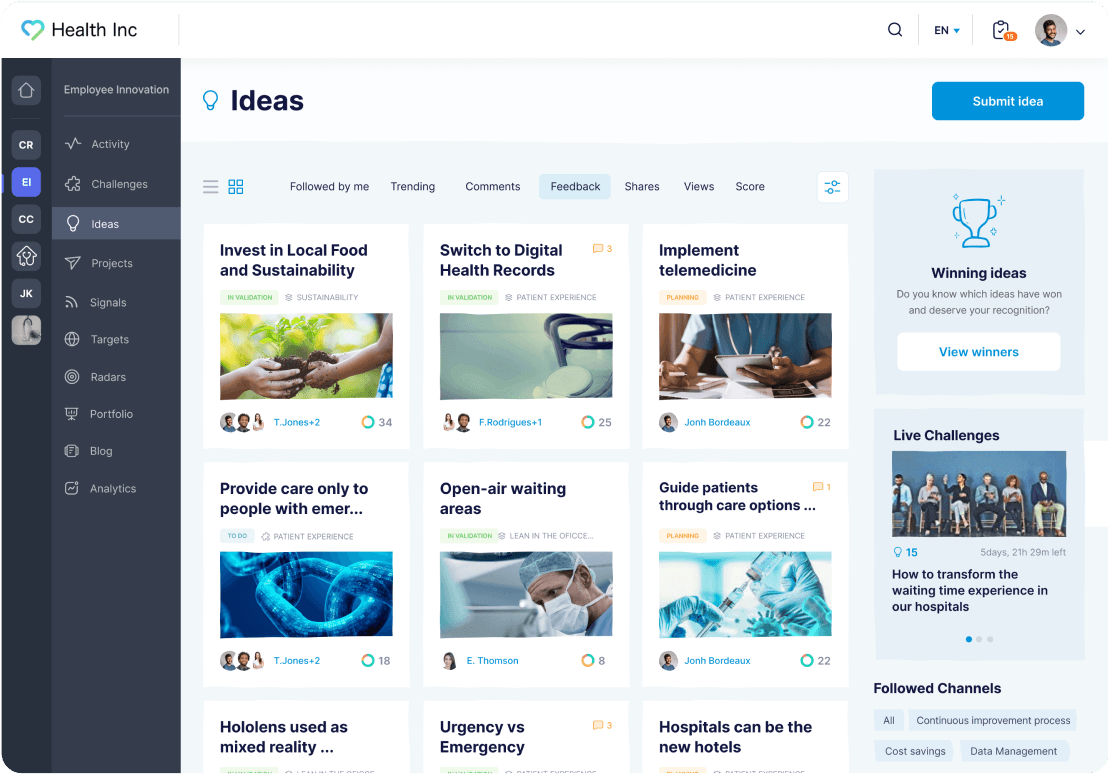Open the Employee Innovation sidebar heading

pyautogui.click(x=117, y=90)
